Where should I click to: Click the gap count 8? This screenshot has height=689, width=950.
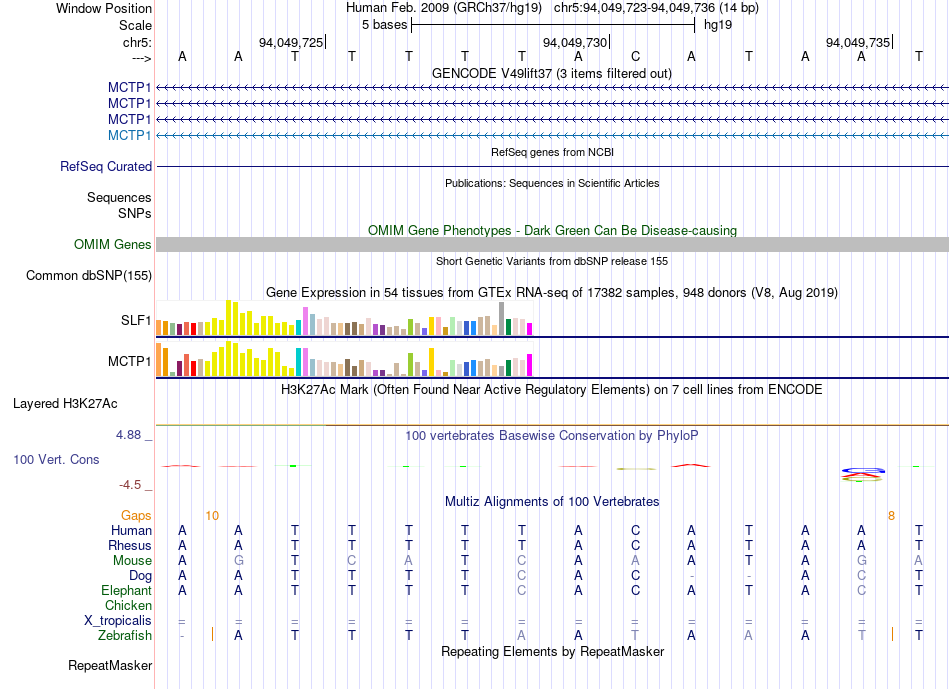point(891,516)
